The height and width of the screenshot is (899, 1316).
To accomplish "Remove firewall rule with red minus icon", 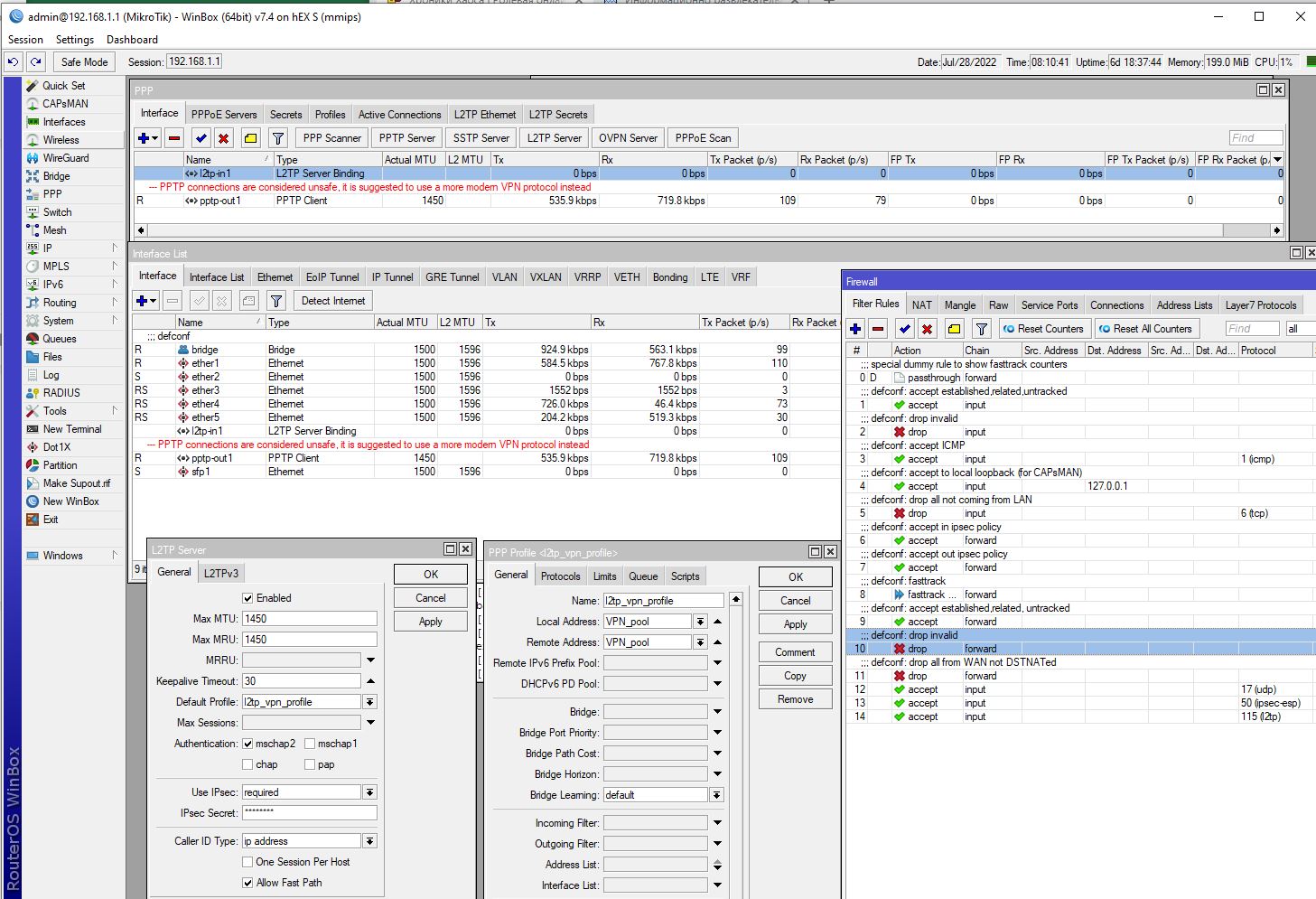I will [x=878, y=329].
